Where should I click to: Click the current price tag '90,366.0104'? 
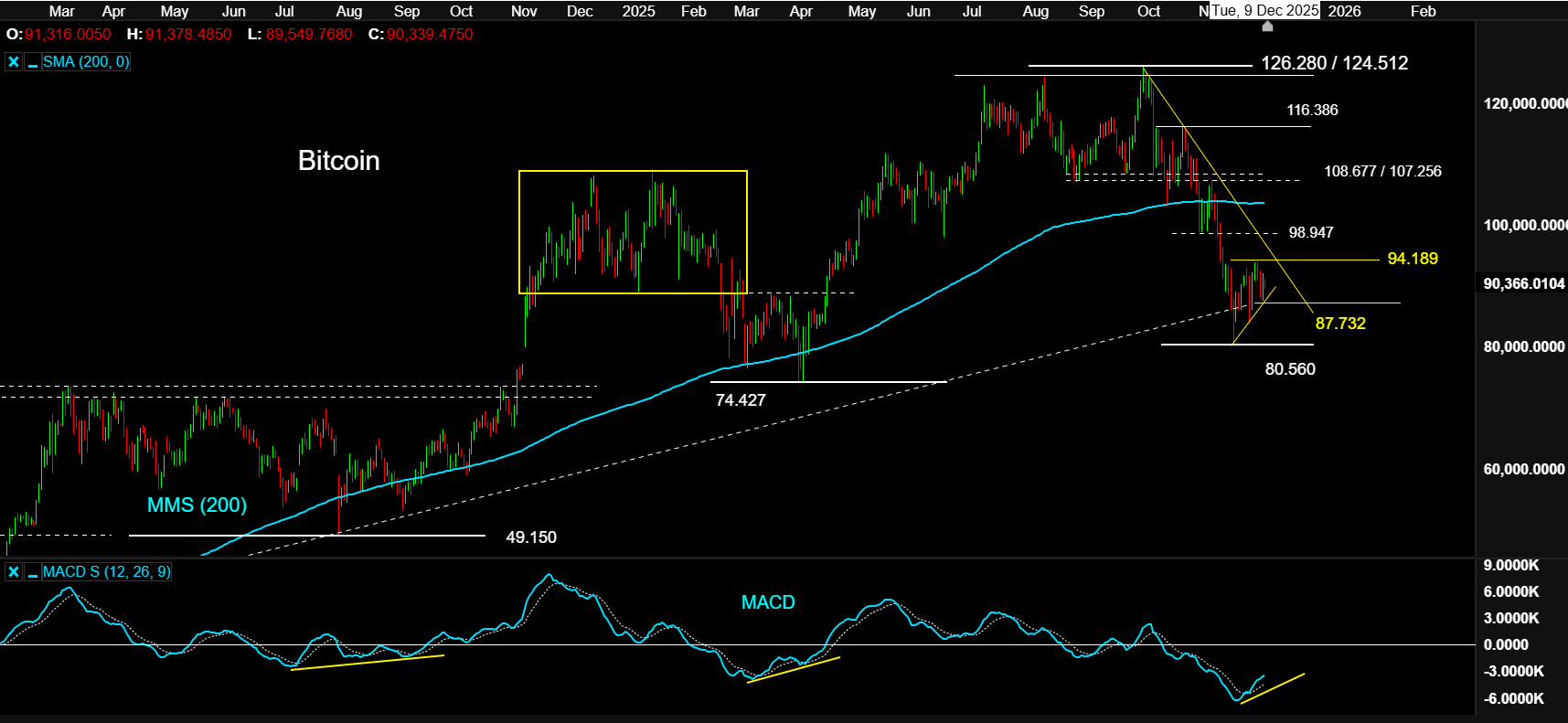click(1524, 284)
